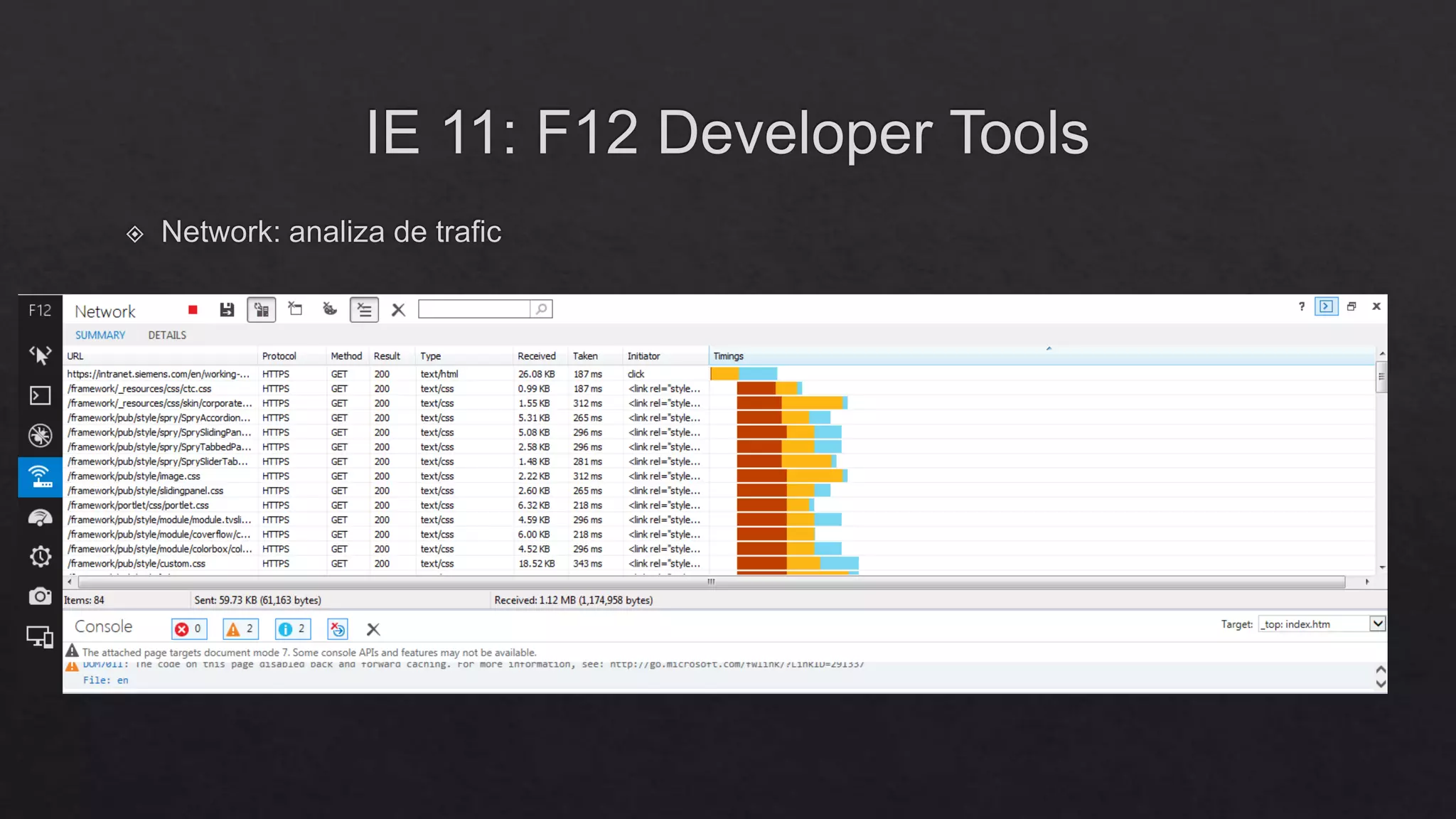Open F12 tools help question mark
Screen dimensions: 1456x819
1302,306
